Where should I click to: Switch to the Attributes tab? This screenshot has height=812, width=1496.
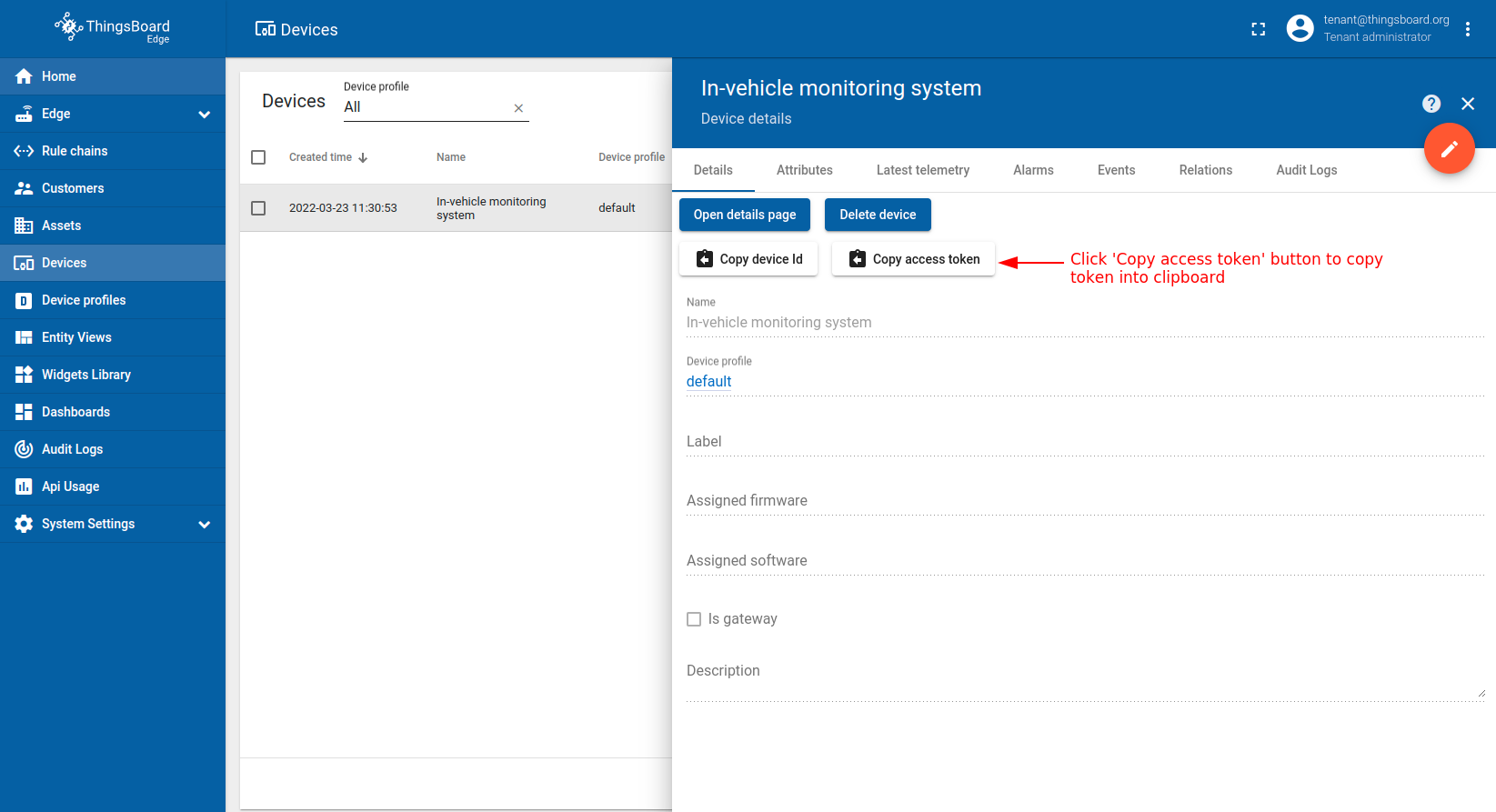pyautogui.click(x=805, y=170)
